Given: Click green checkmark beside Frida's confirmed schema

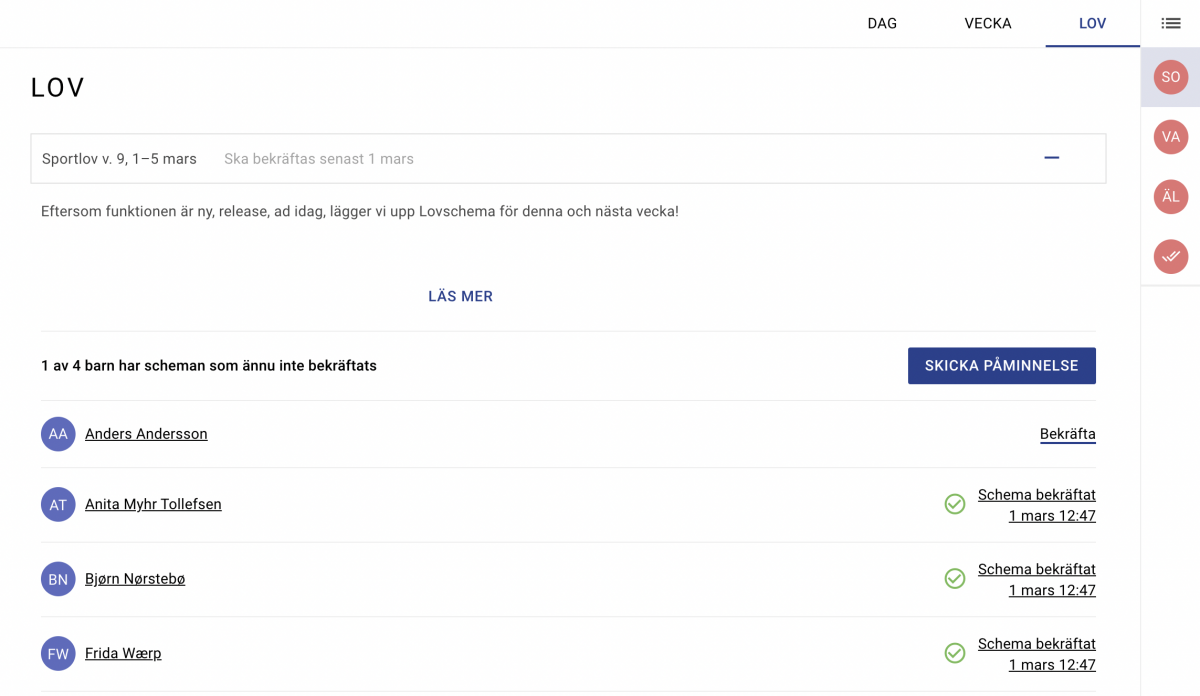Looking at the screenshot, I should click(955, 653).
